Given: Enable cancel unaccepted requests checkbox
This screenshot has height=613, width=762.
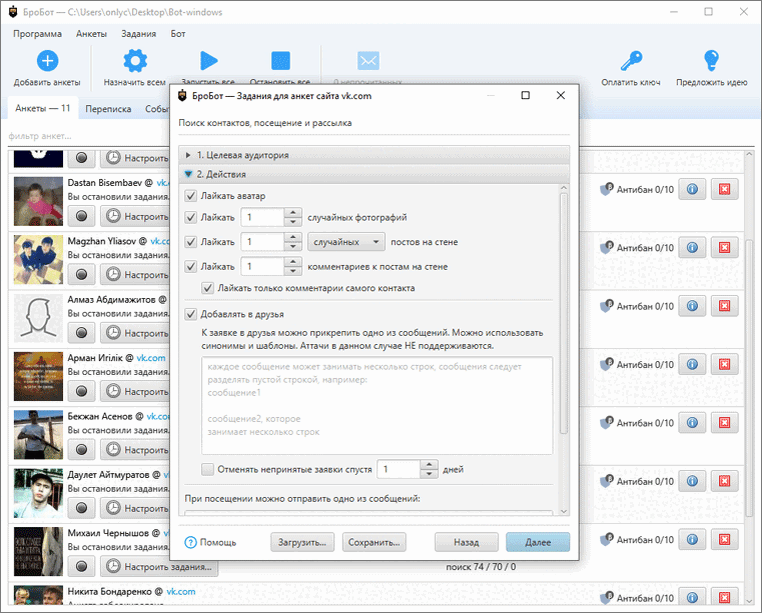Looking at the screenshot, I should click(208, 469).
